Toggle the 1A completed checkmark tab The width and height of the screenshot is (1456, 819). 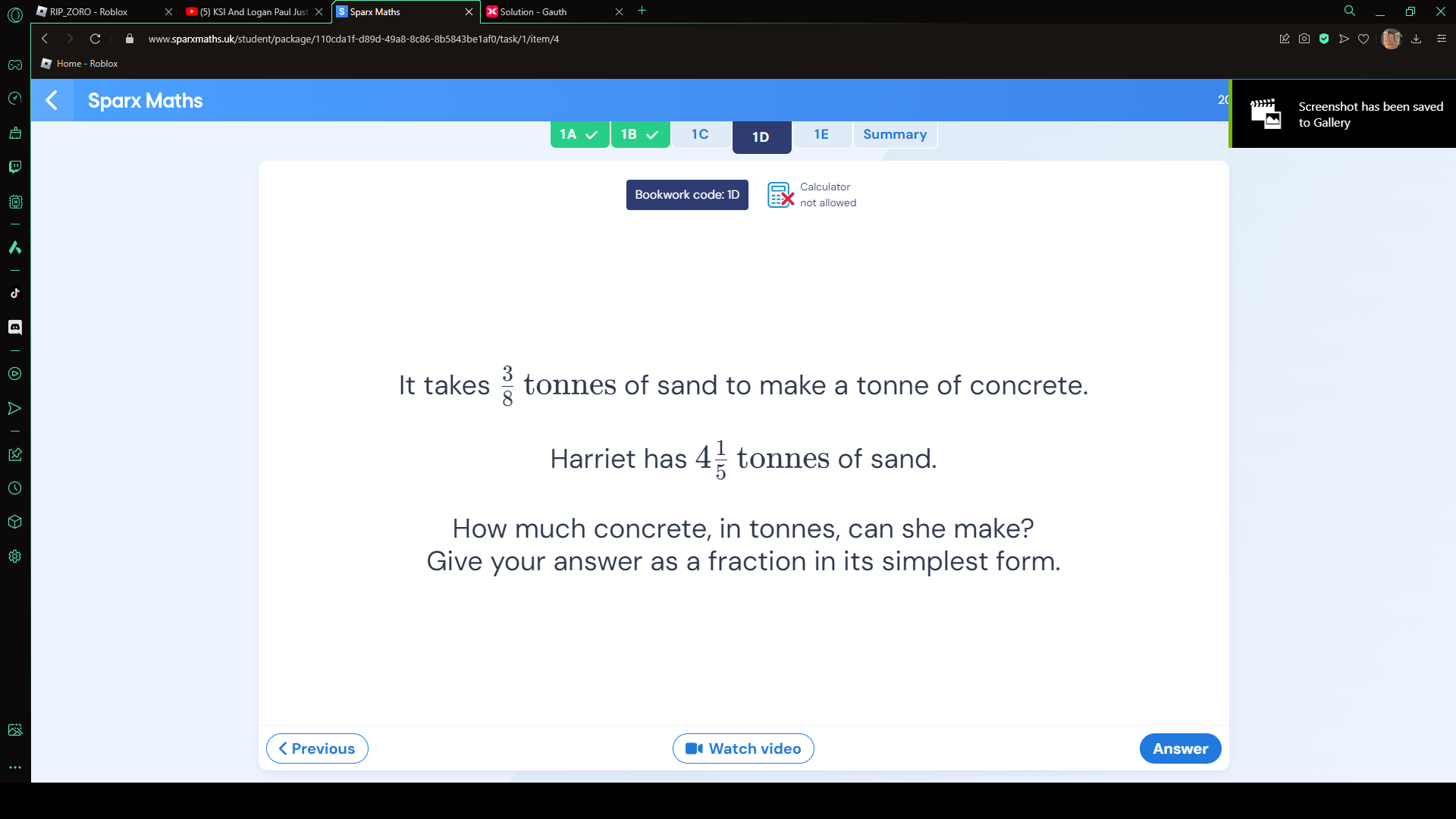pyautogui.click(x=579, y=134)
